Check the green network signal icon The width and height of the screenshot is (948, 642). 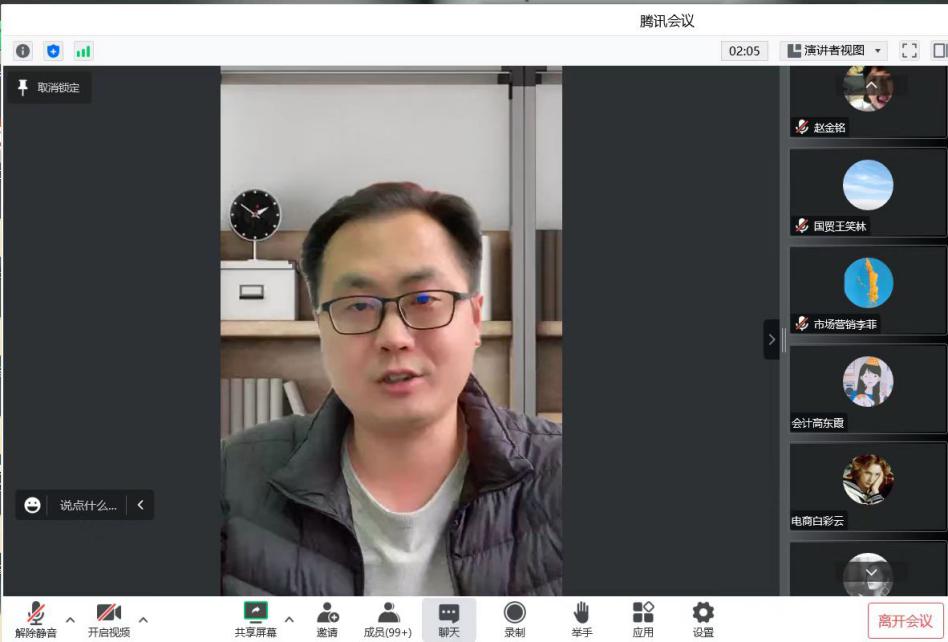pos(83,51)
